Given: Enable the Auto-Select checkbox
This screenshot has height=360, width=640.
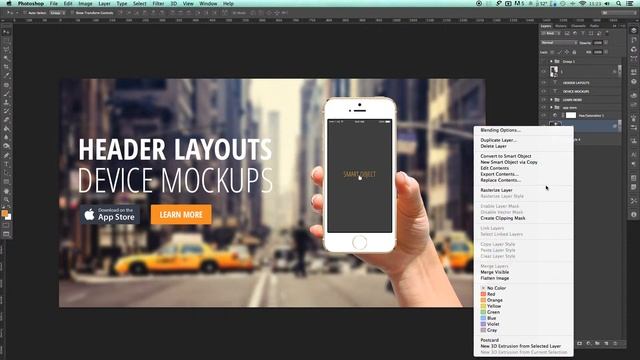Looking at the screenshot, I should [x=25, y=13].
